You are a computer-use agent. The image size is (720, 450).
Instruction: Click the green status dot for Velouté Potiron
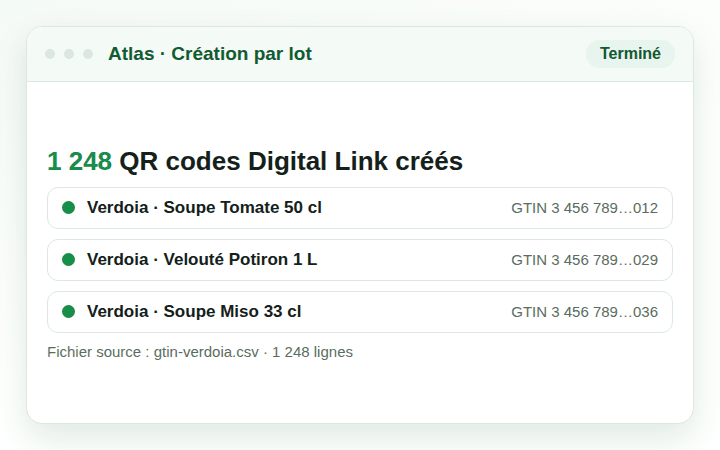(68, 259)
